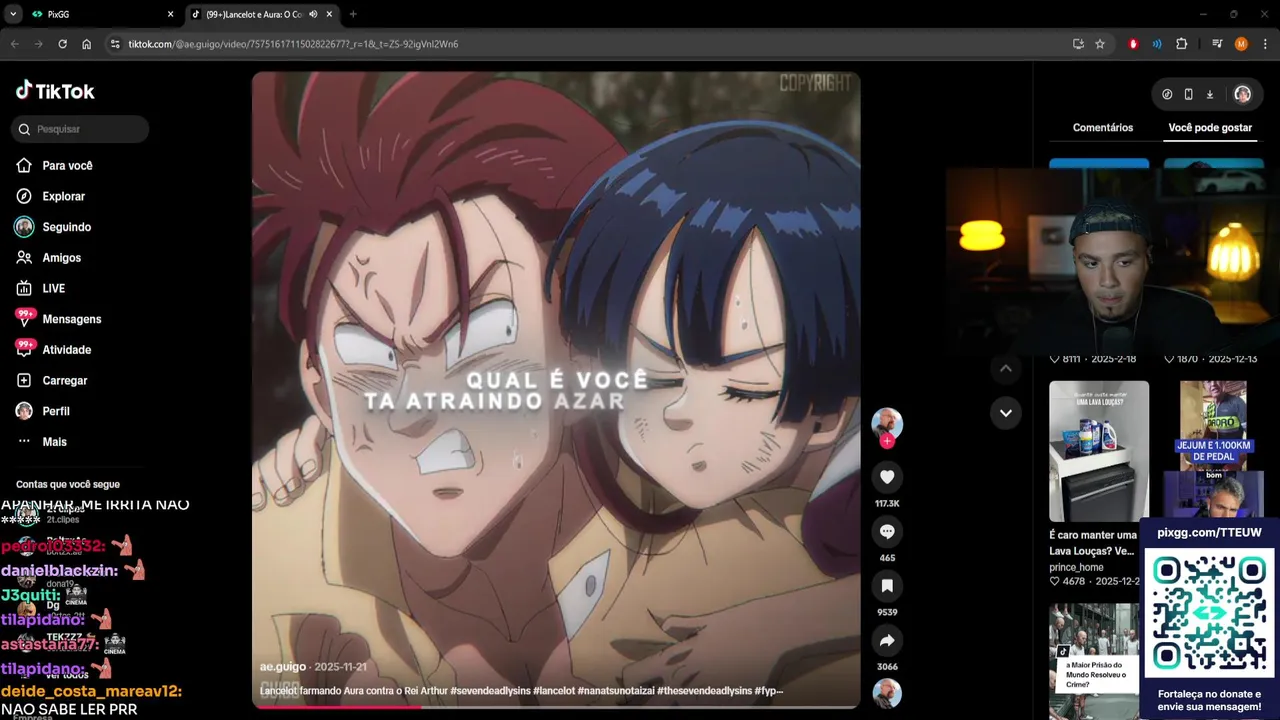This screenshot has width=1280, height=720.
Task: Open the ae.guigo creator avatar beside the video
Action: (887, 423)
